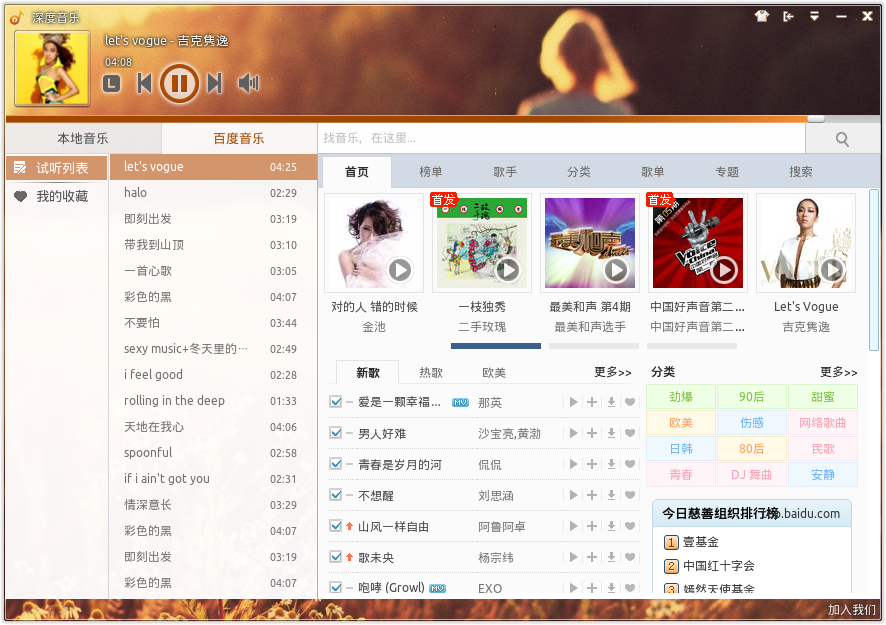Open MV badge for 爱是一颗幸福

461,402
